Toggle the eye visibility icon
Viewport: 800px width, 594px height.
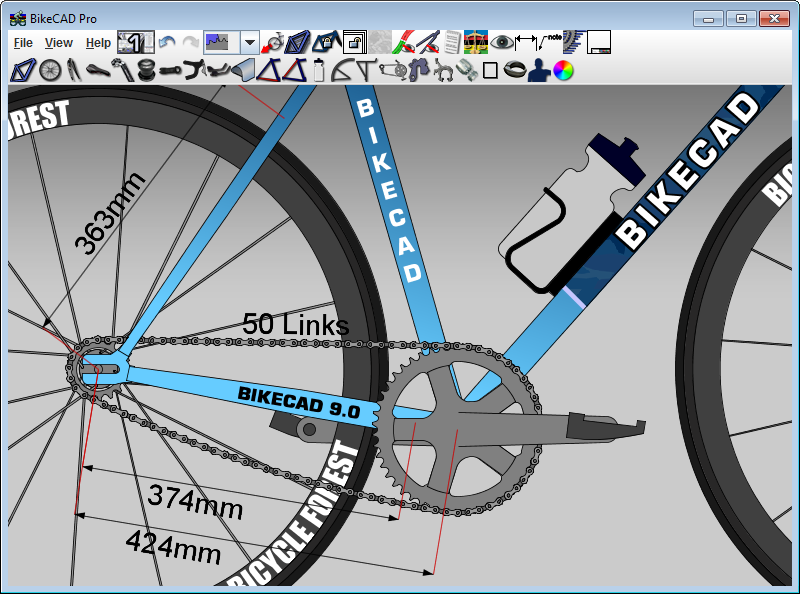coord(500,42)
